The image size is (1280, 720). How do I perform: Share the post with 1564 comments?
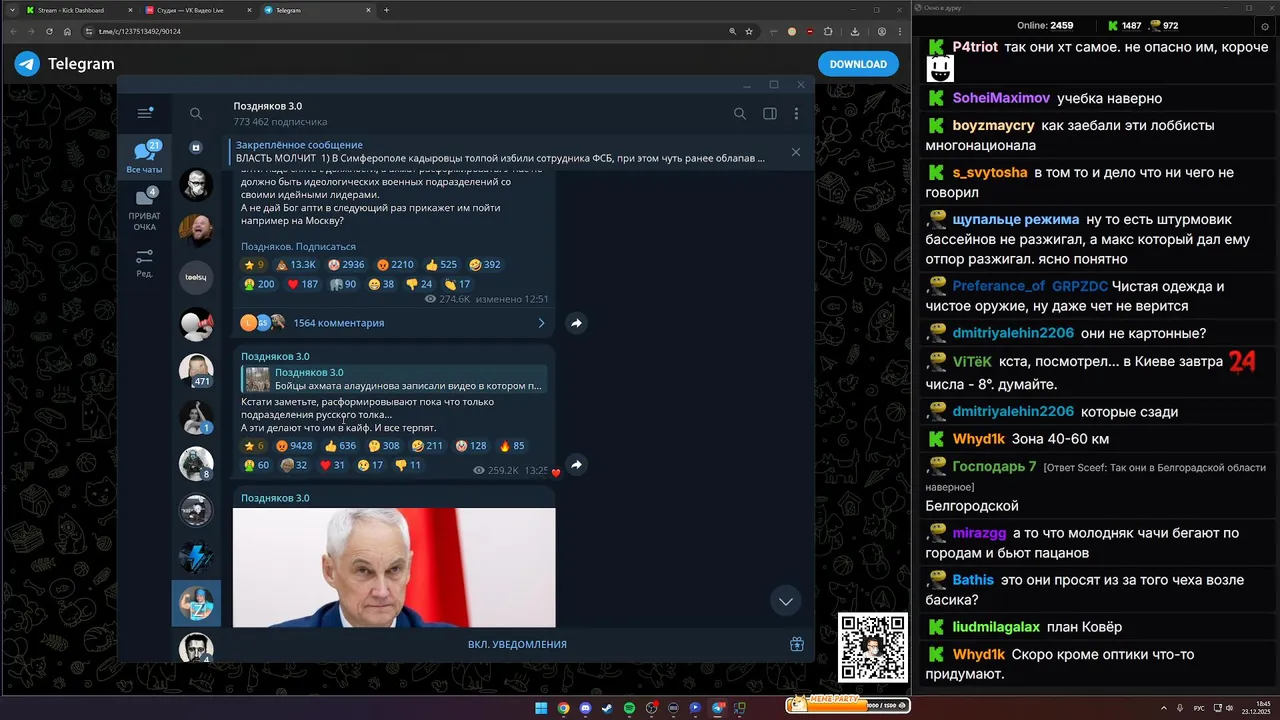[576, 323]
